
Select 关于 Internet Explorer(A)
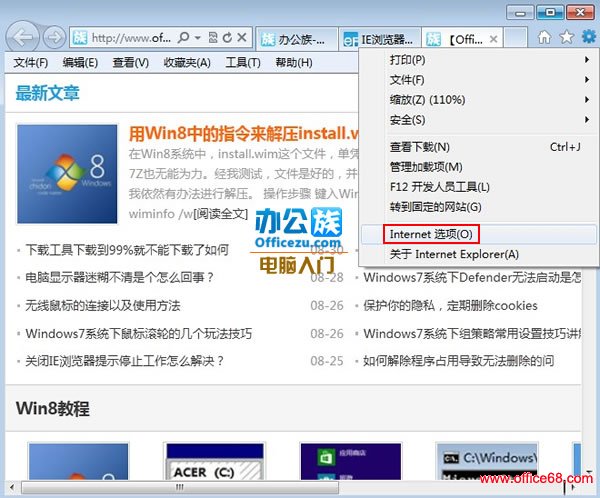click(479, 254)
